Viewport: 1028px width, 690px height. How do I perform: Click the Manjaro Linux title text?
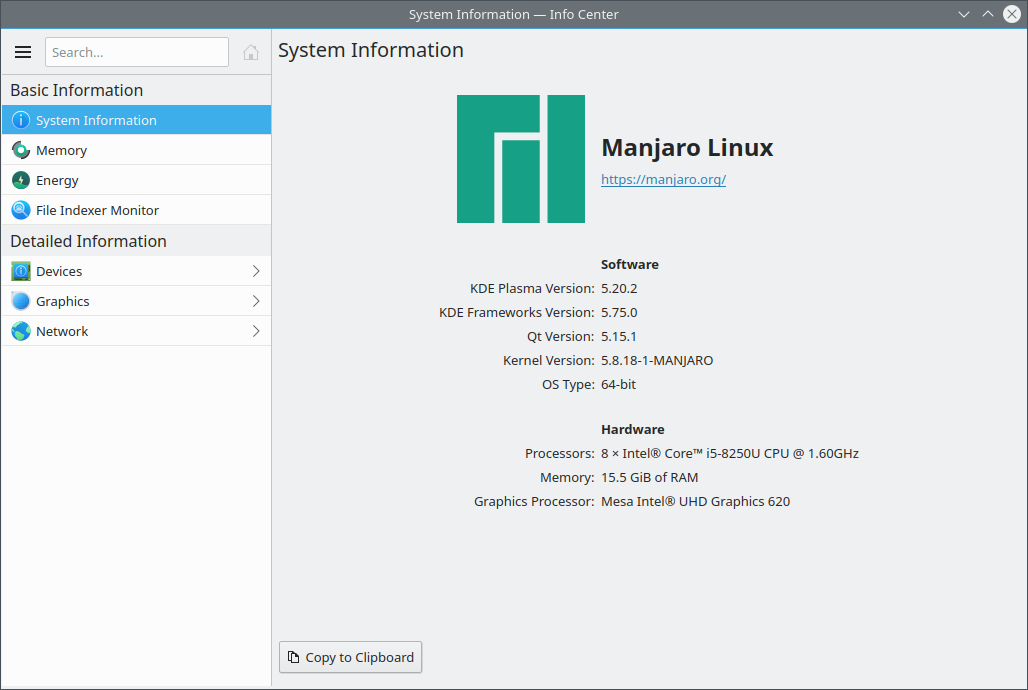pyautogui.click(x=687, y=148)
